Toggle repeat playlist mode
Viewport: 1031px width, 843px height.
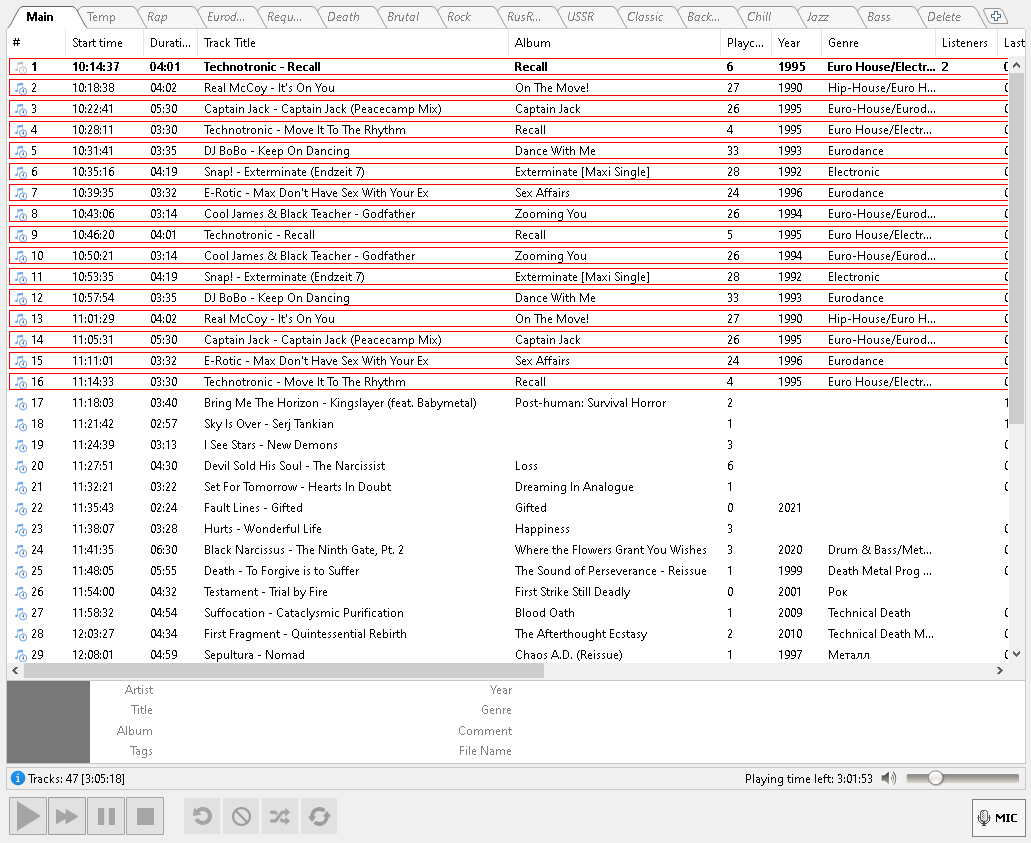click(319, 816)
